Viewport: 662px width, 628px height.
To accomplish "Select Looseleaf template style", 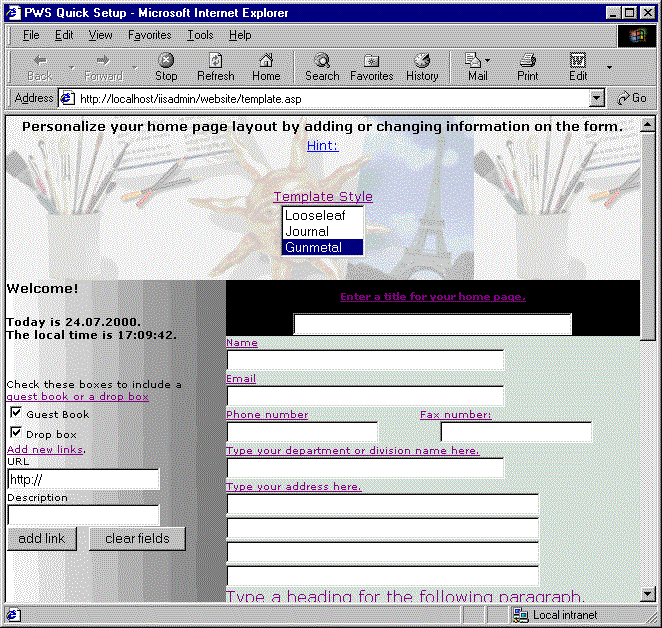I will click(323, 215).
